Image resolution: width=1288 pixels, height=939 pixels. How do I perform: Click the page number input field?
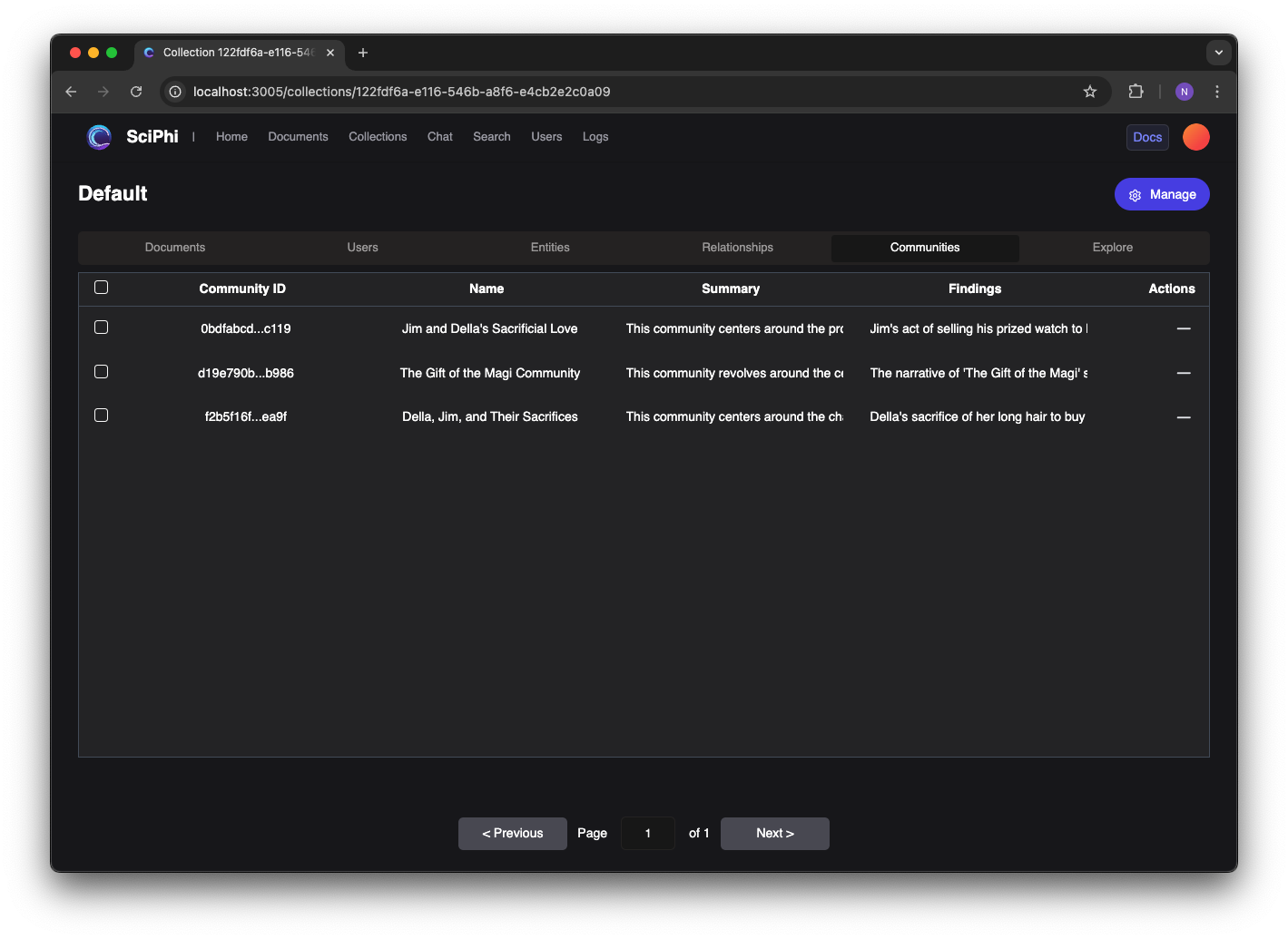[x=648, y=834]
